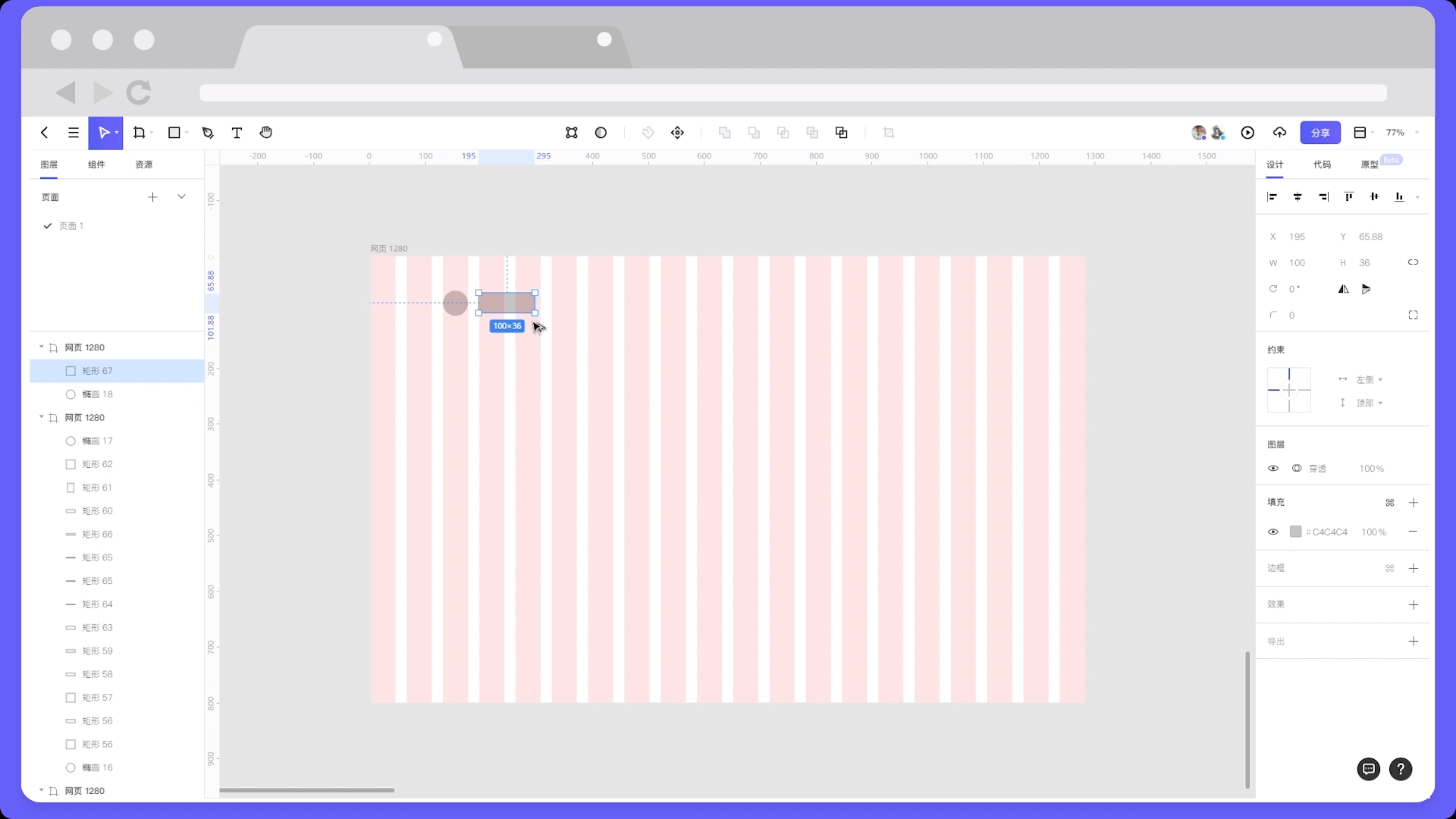Align selection to left edge icon
The height and width of the screenshot is (819, 1456).
click(x=1272, y=197)
